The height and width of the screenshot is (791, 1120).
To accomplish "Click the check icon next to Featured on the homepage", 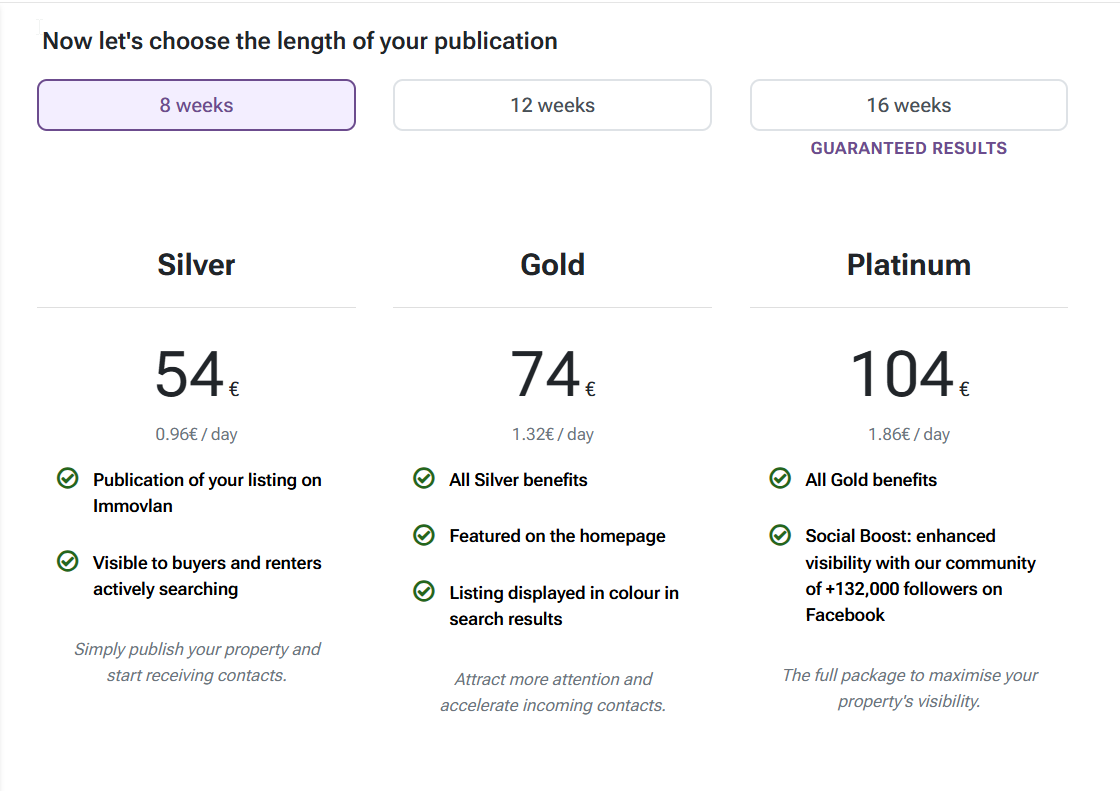I will [424, 534].
